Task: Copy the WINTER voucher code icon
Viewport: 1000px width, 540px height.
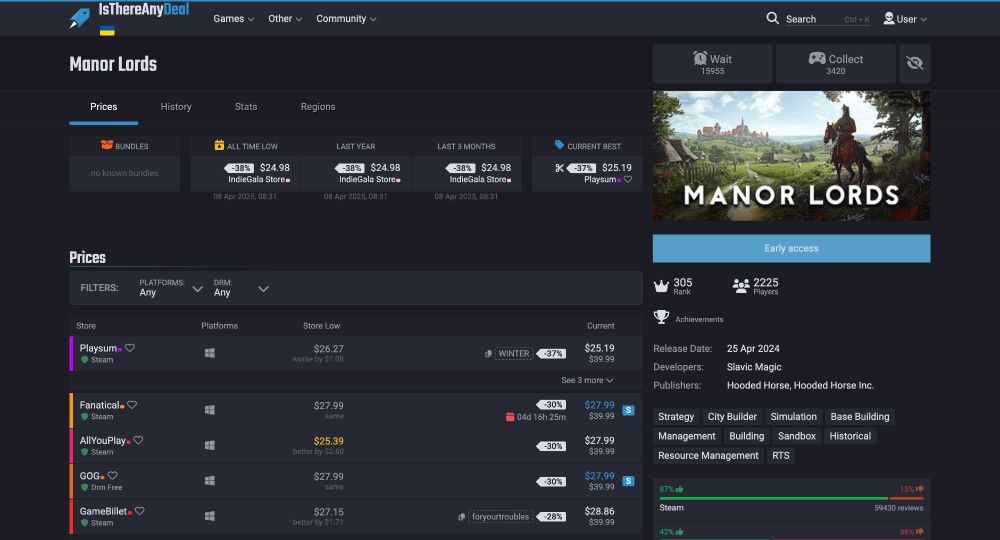Action: [488, 353]
